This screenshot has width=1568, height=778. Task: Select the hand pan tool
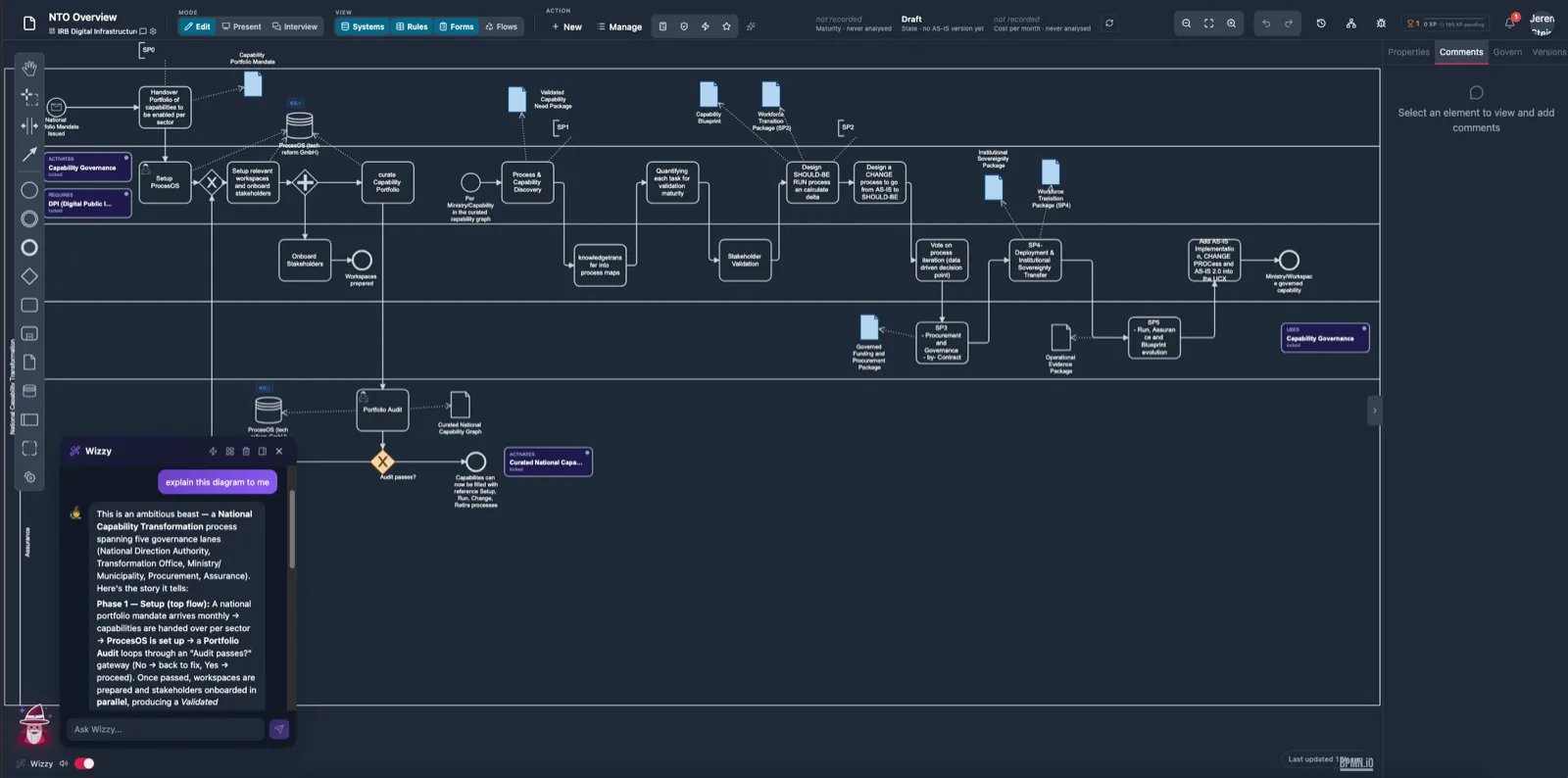pyautogui.click(x=29, y=69)
